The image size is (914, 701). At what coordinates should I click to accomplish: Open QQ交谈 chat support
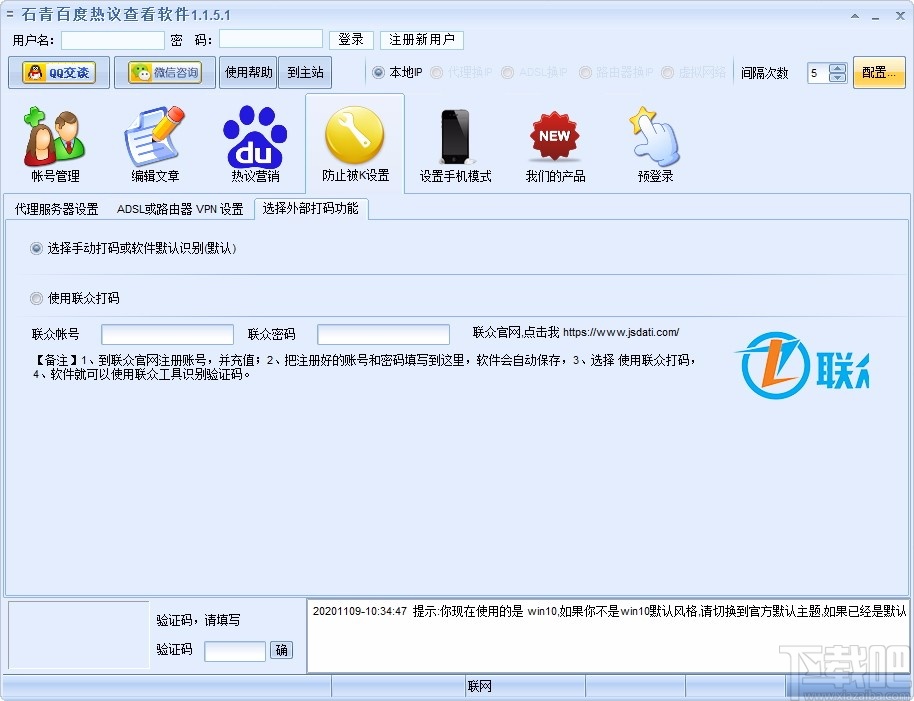58,72
